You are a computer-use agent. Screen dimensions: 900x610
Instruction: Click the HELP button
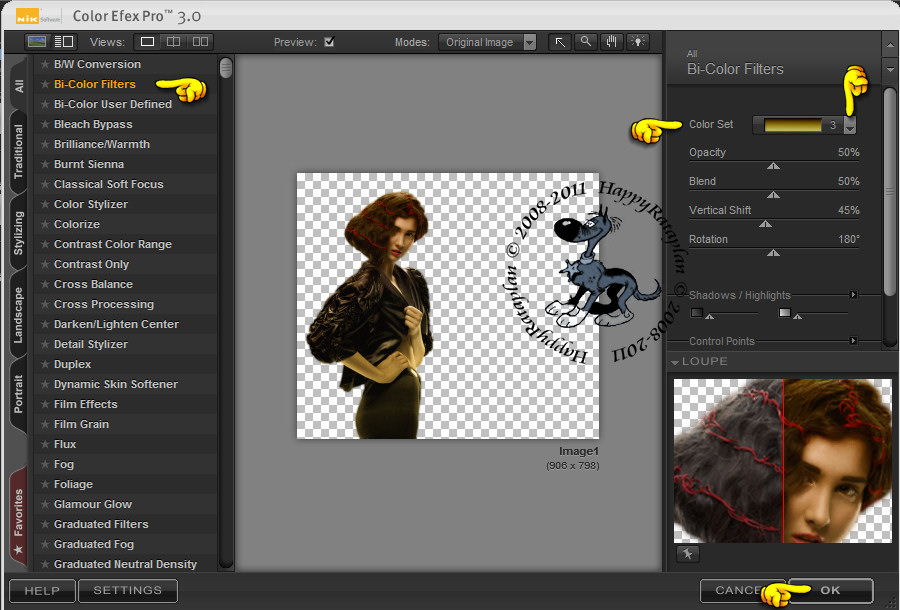[42, 590]
